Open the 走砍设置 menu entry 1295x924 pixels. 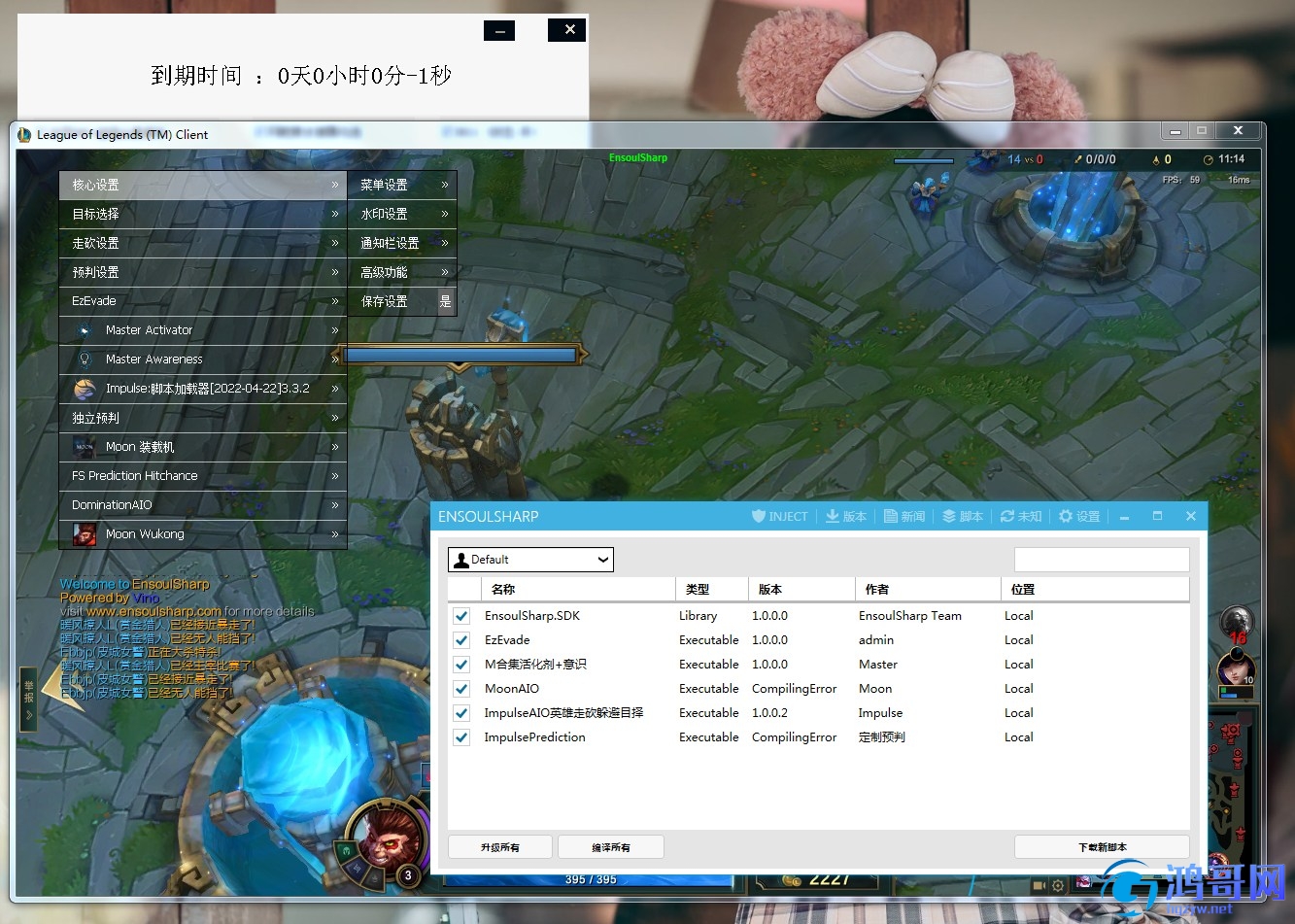(x=203, y=243)
